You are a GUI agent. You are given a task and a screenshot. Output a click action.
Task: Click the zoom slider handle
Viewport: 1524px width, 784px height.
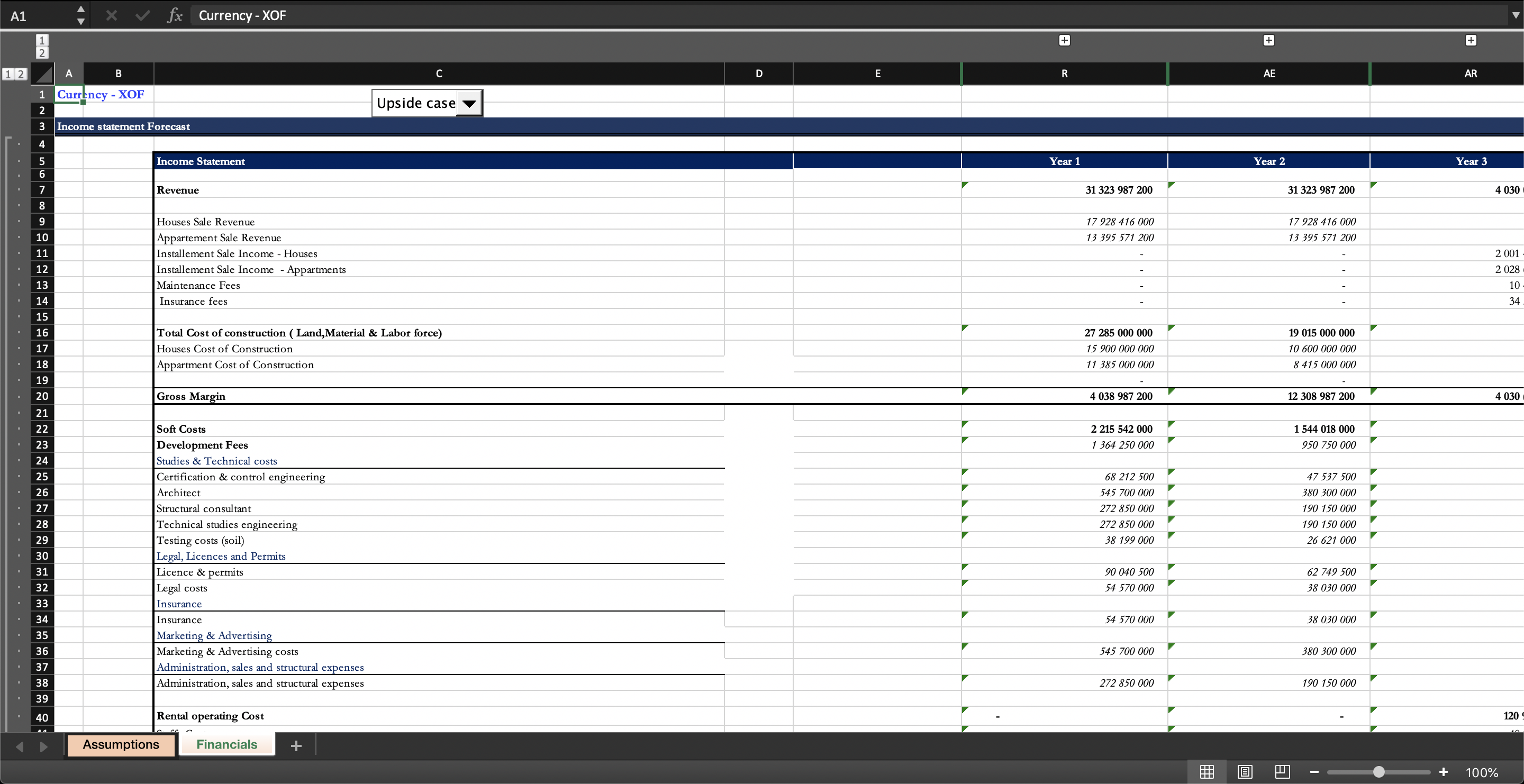[1378, 772]
